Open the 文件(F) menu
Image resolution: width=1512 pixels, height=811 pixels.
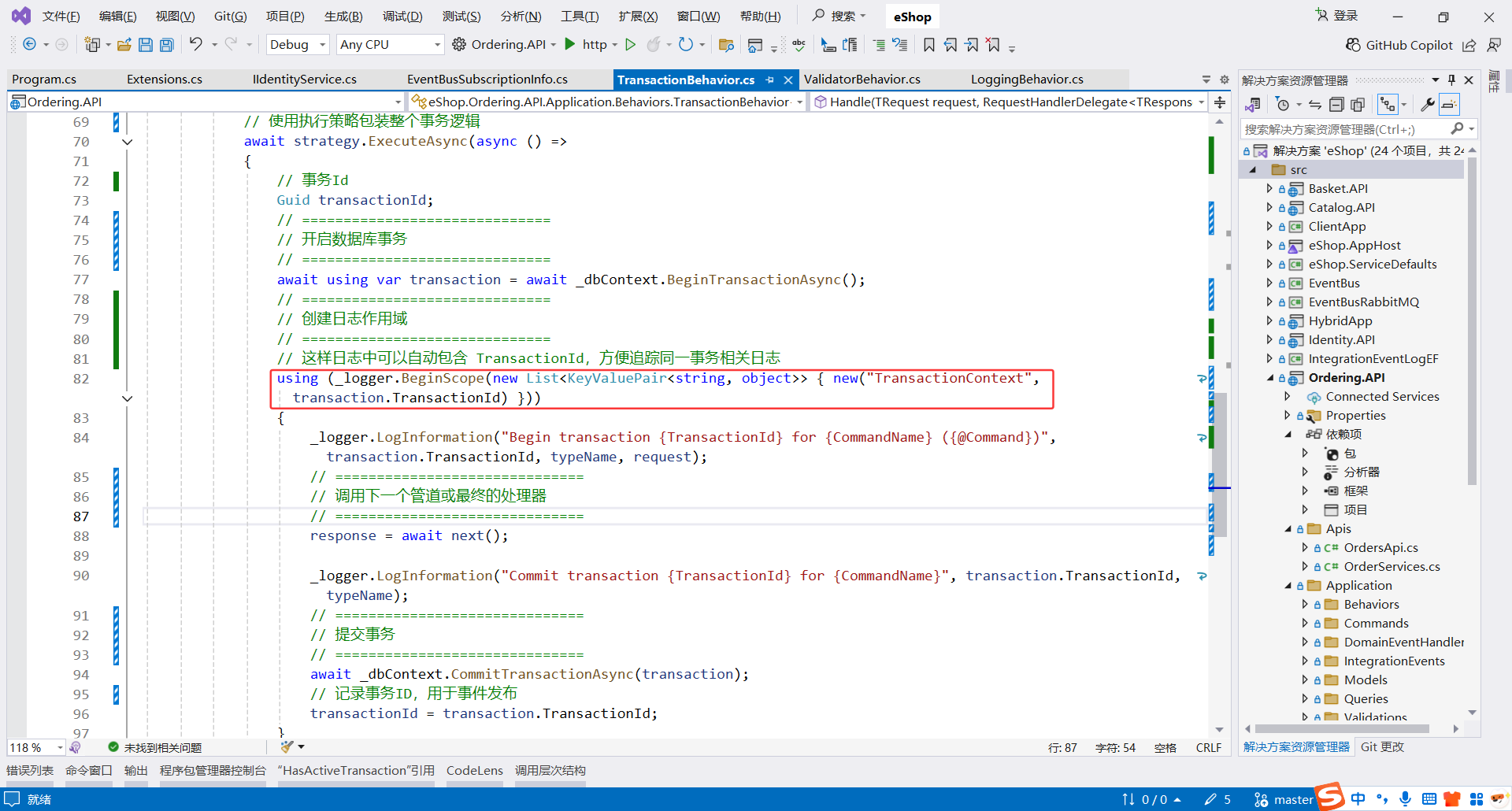[x=61, y=17]
